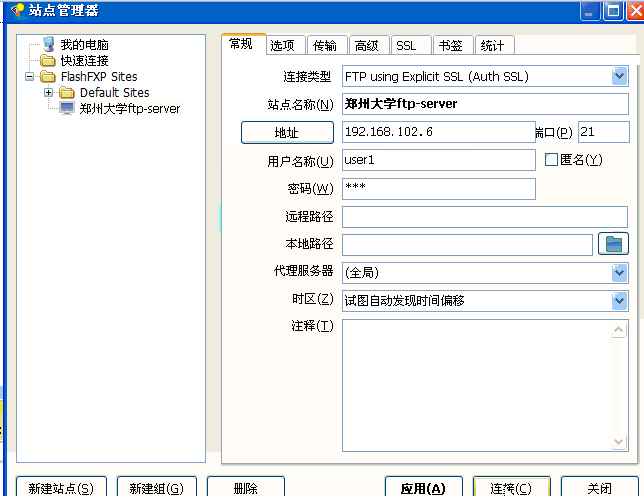Switch to the SSL tab

[x=411, y=45]
